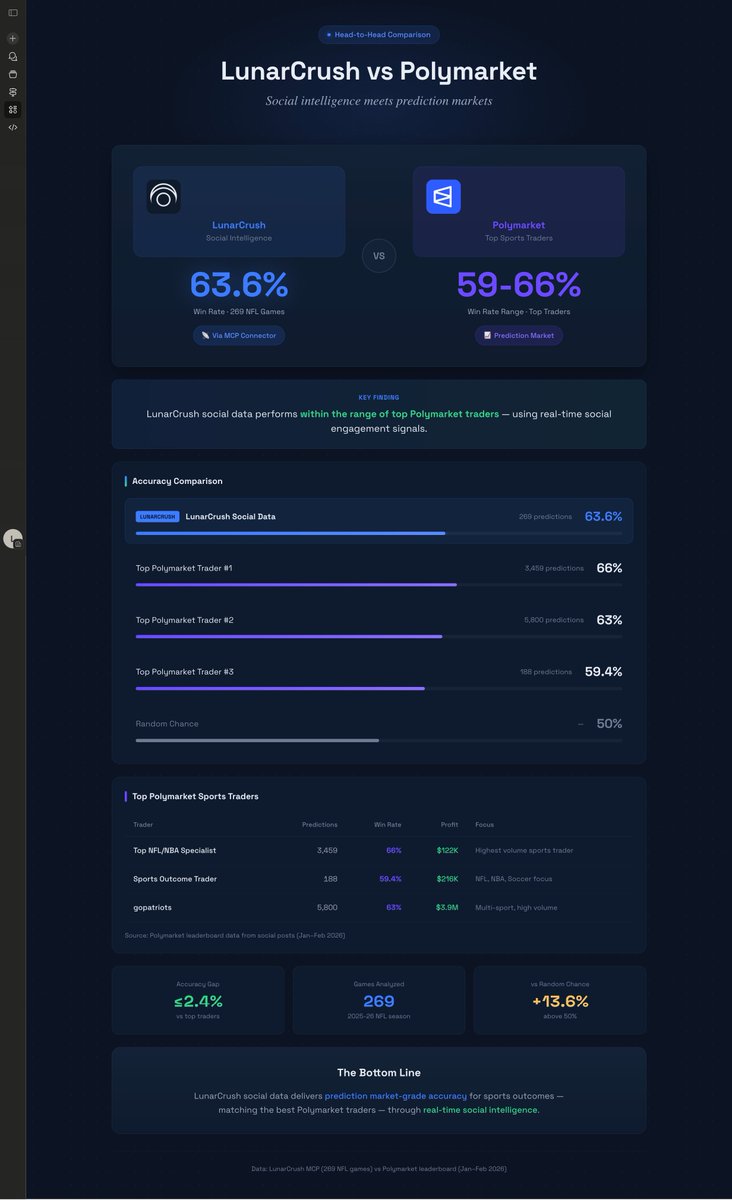Click 'Win Rate Range · Top Traders' caption
The width and height of the screenshot is (732, 1200).
[x=519, y=312]
